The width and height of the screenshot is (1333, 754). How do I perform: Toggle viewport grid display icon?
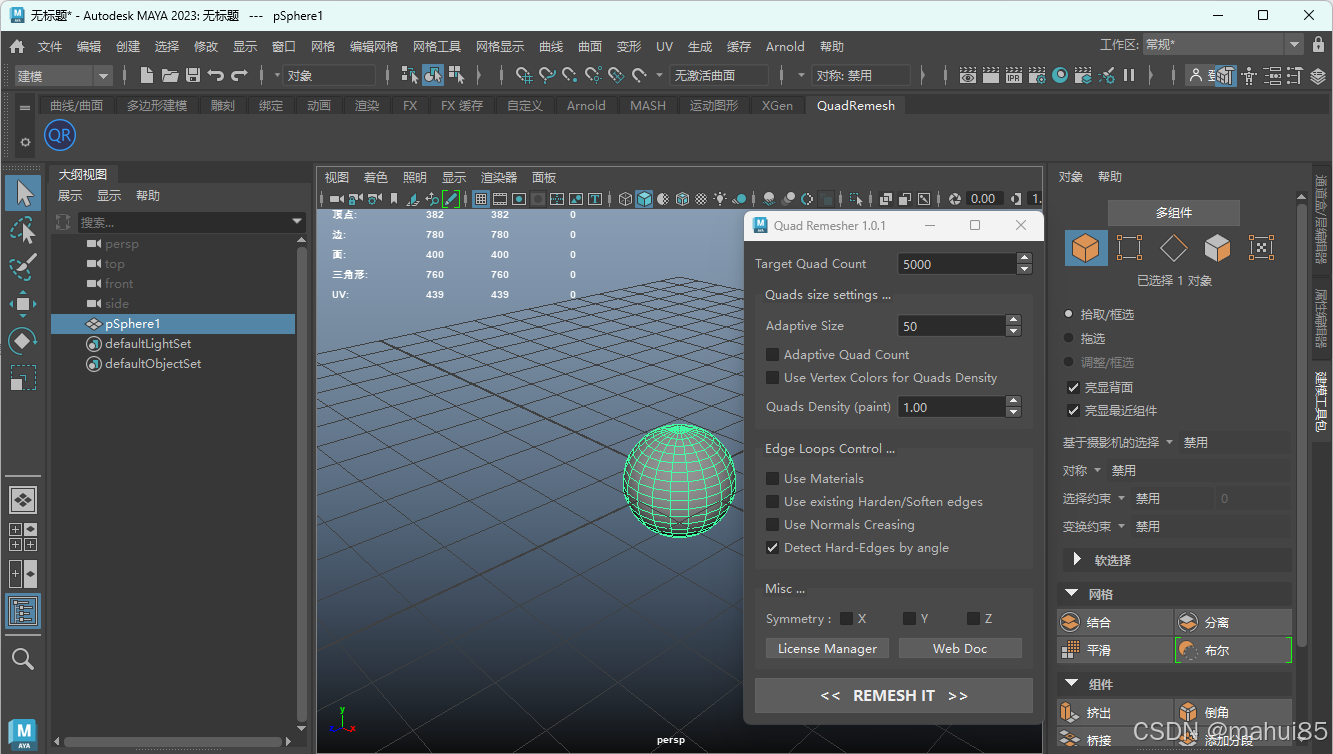pos(480,199)
